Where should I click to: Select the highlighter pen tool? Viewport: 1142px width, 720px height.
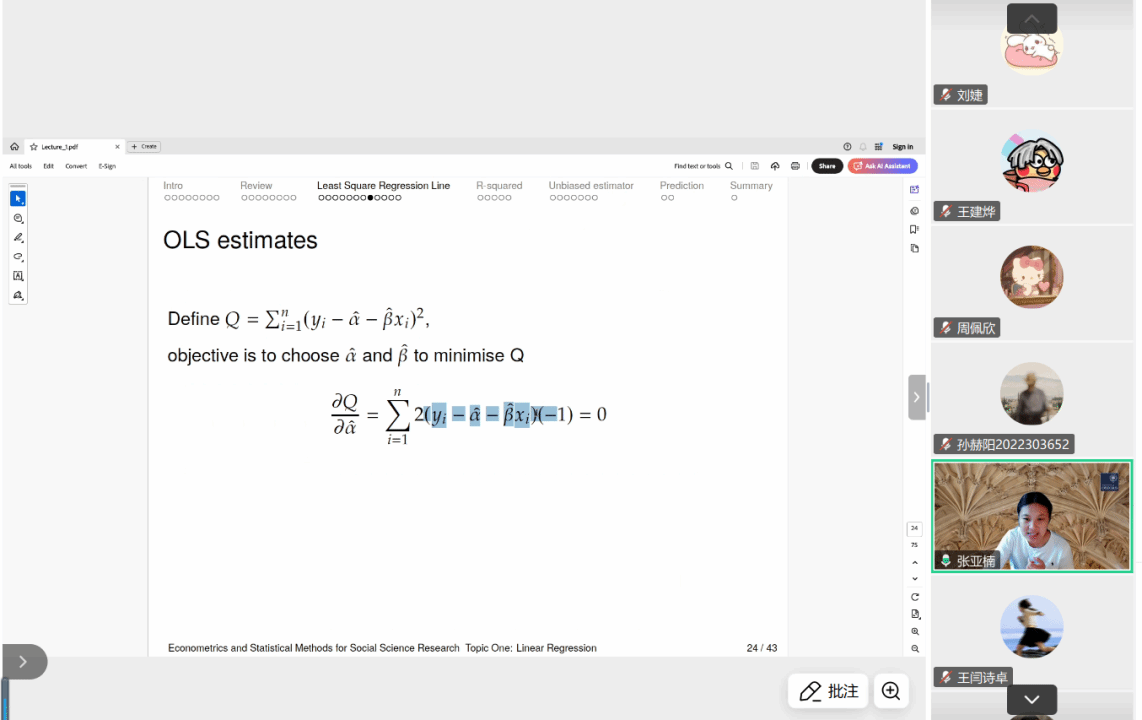pos(18,238)
